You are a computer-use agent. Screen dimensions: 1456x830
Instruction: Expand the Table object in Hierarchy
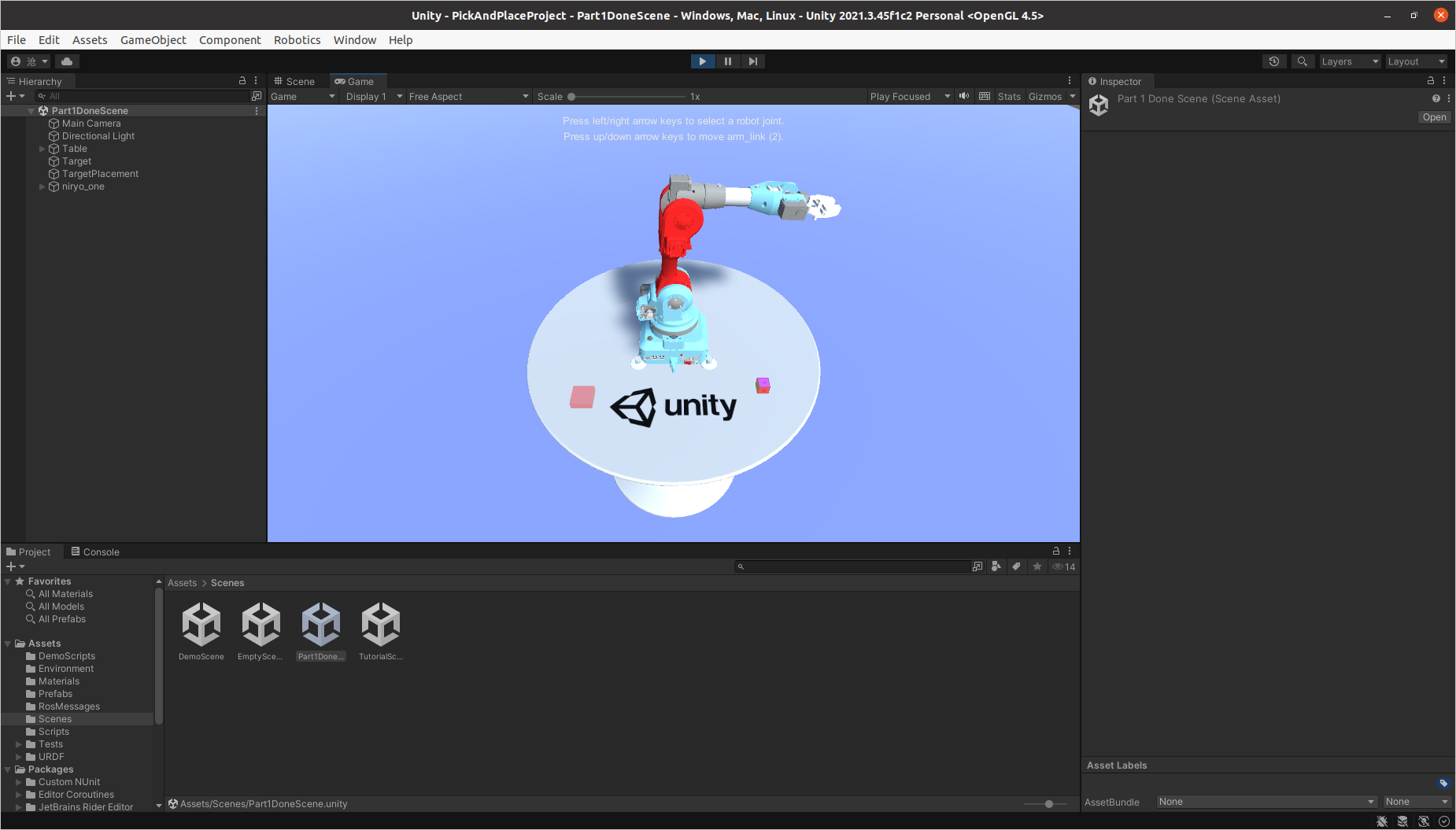42,149
